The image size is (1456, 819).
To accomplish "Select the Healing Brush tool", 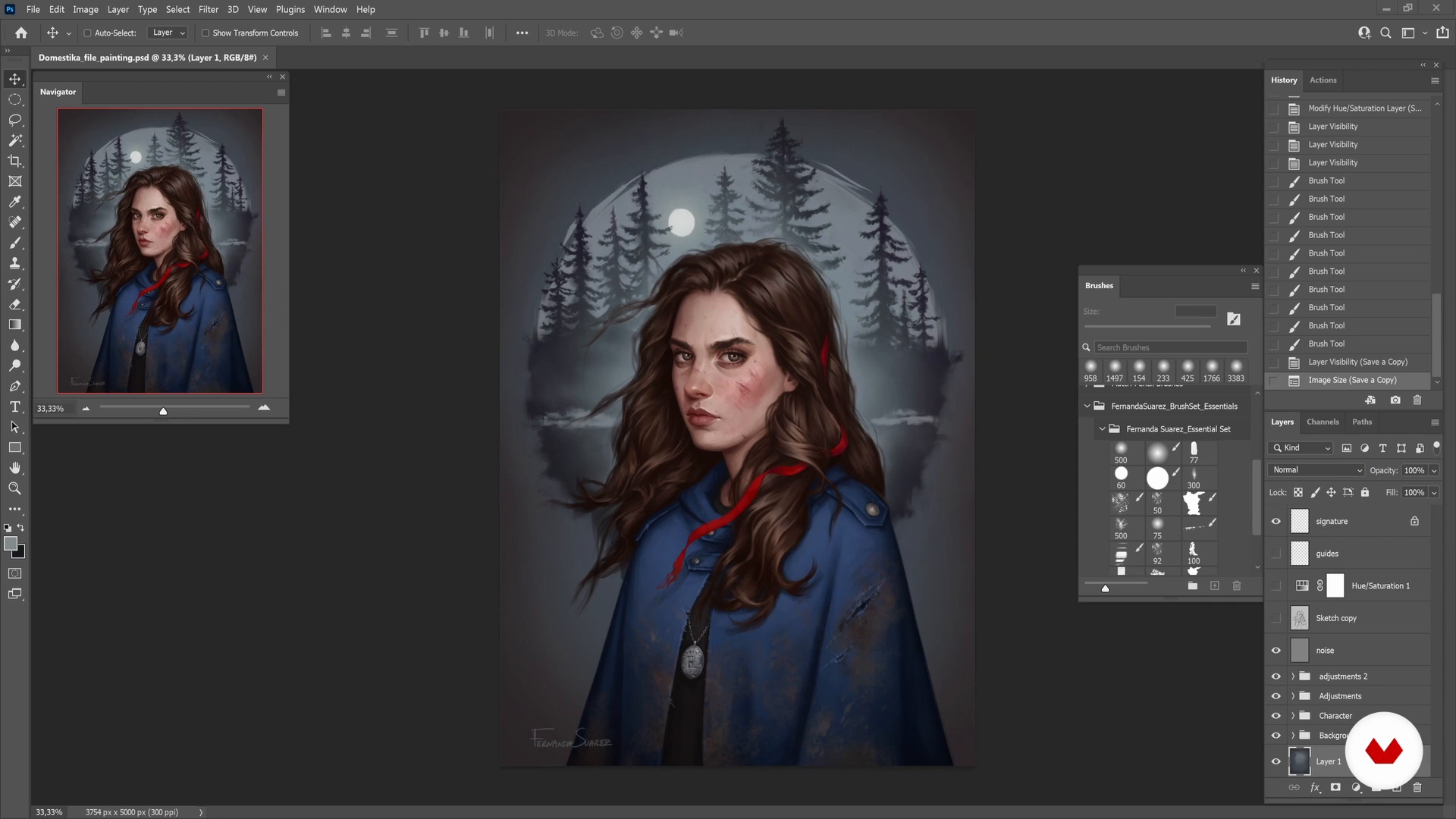I will [x=15, y=222].
